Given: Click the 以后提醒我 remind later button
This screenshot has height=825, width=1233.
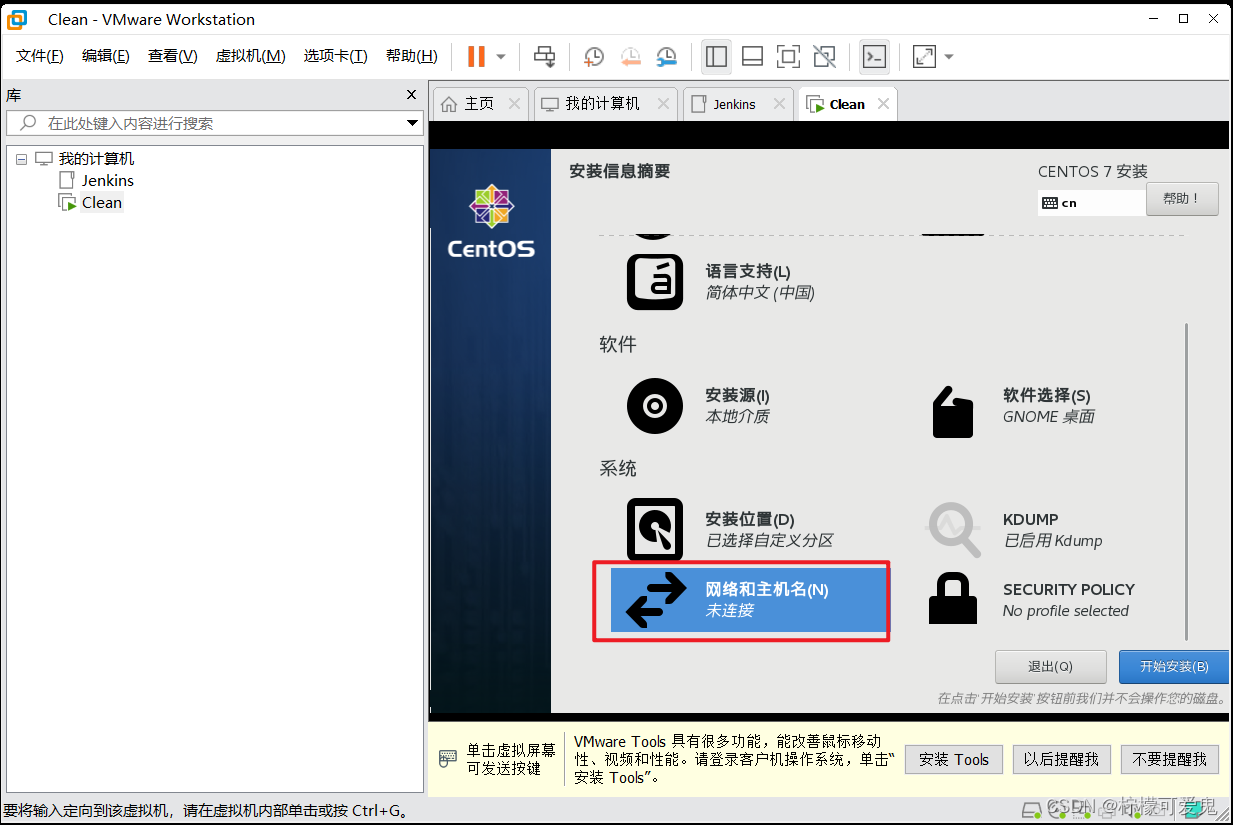Looking at the screenshot, I should click(x=1061, y=760).
